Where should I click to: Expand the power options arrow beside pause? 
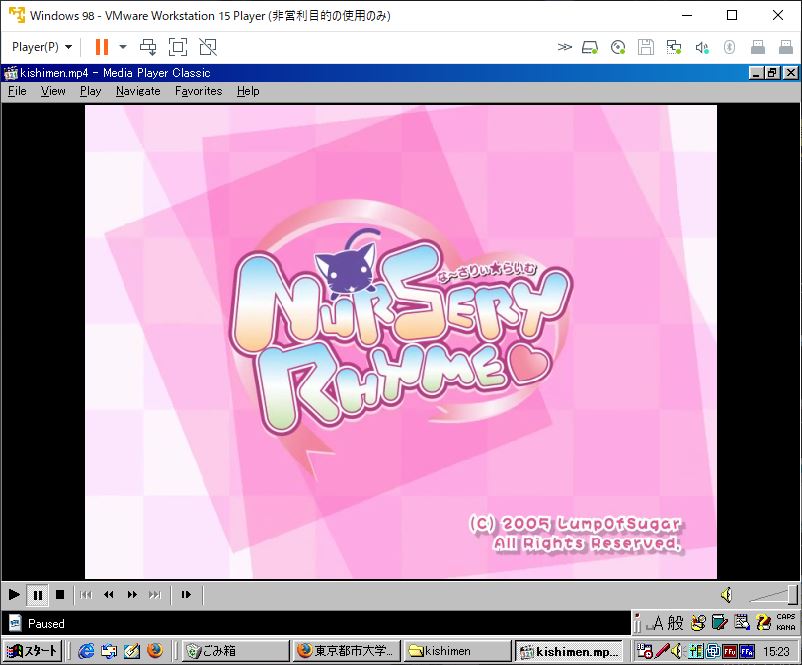[123, 47]
